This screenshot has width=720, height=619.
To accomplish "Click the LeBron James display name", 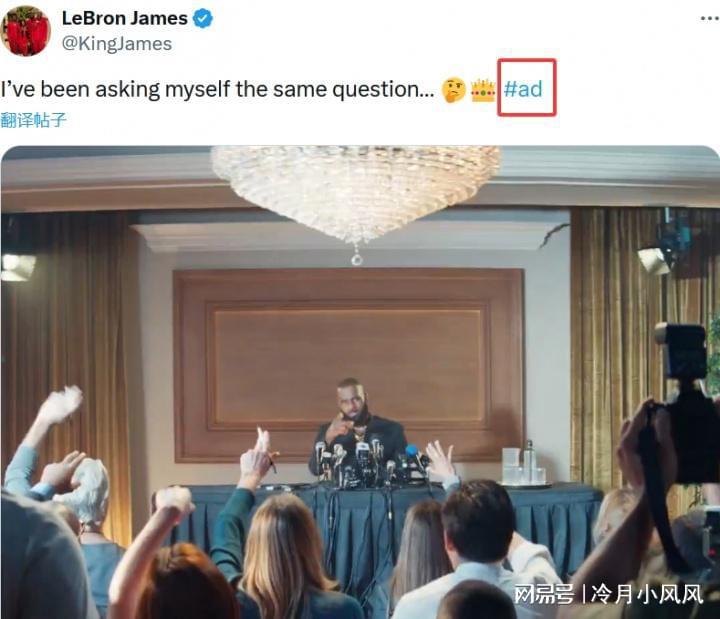I will [124, 18].
